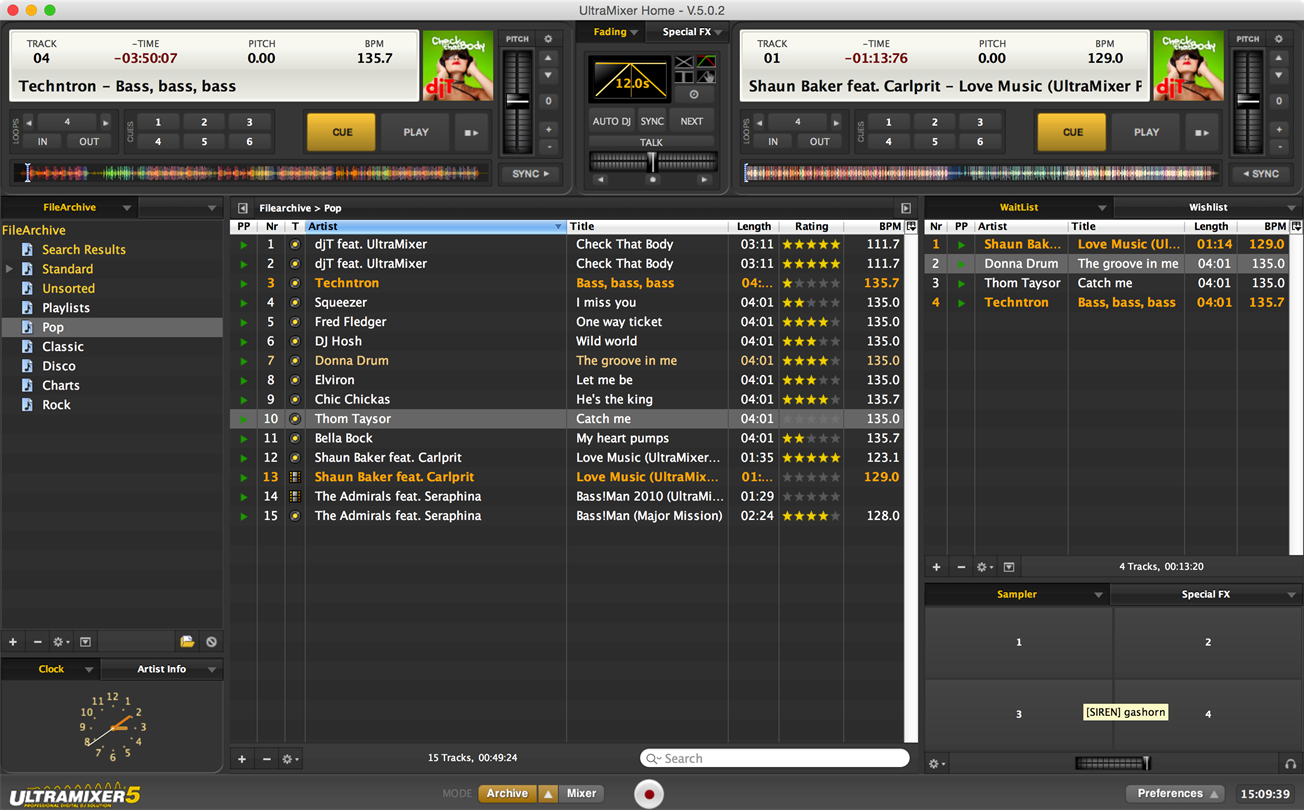Open the Sampler dropdown arrow
This screenshot has width=1304, height=810.
(x=1098, y=595)
